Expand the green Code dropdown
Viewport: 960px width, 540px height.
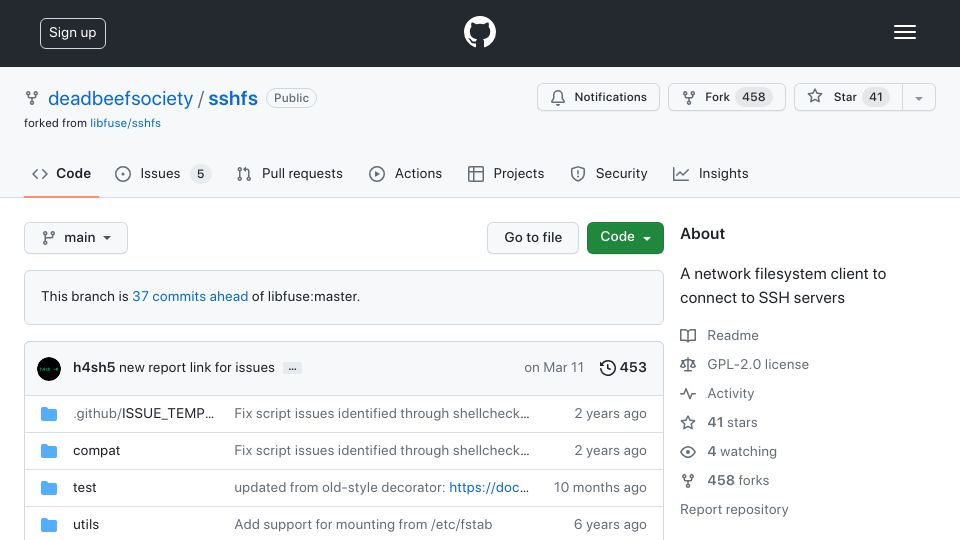pyautogui.click(x=625, y=238)
